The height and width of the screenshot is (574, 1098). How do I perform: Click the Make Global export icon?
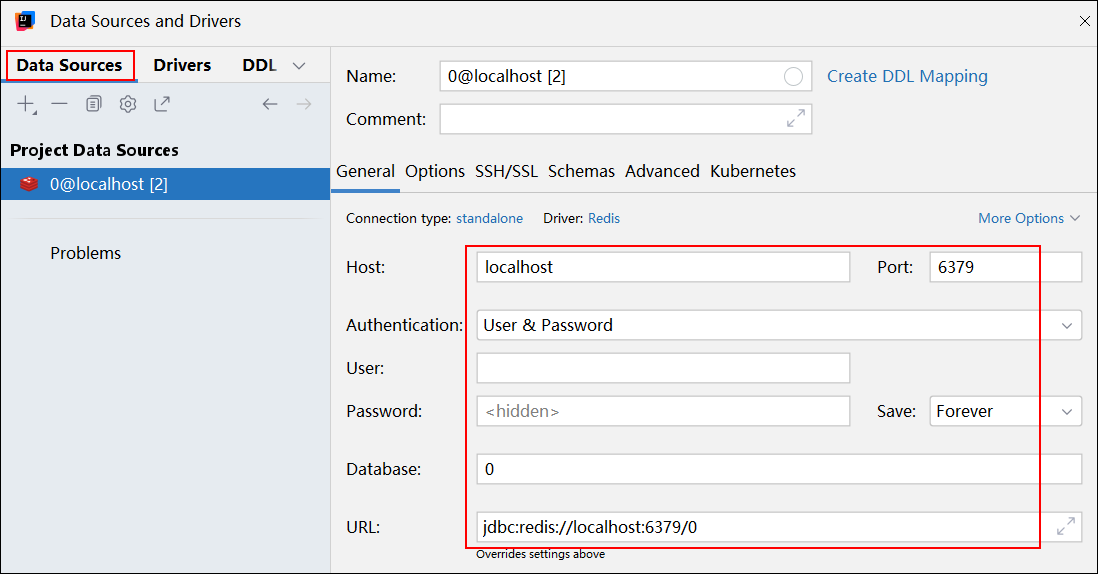pos(162,103)
